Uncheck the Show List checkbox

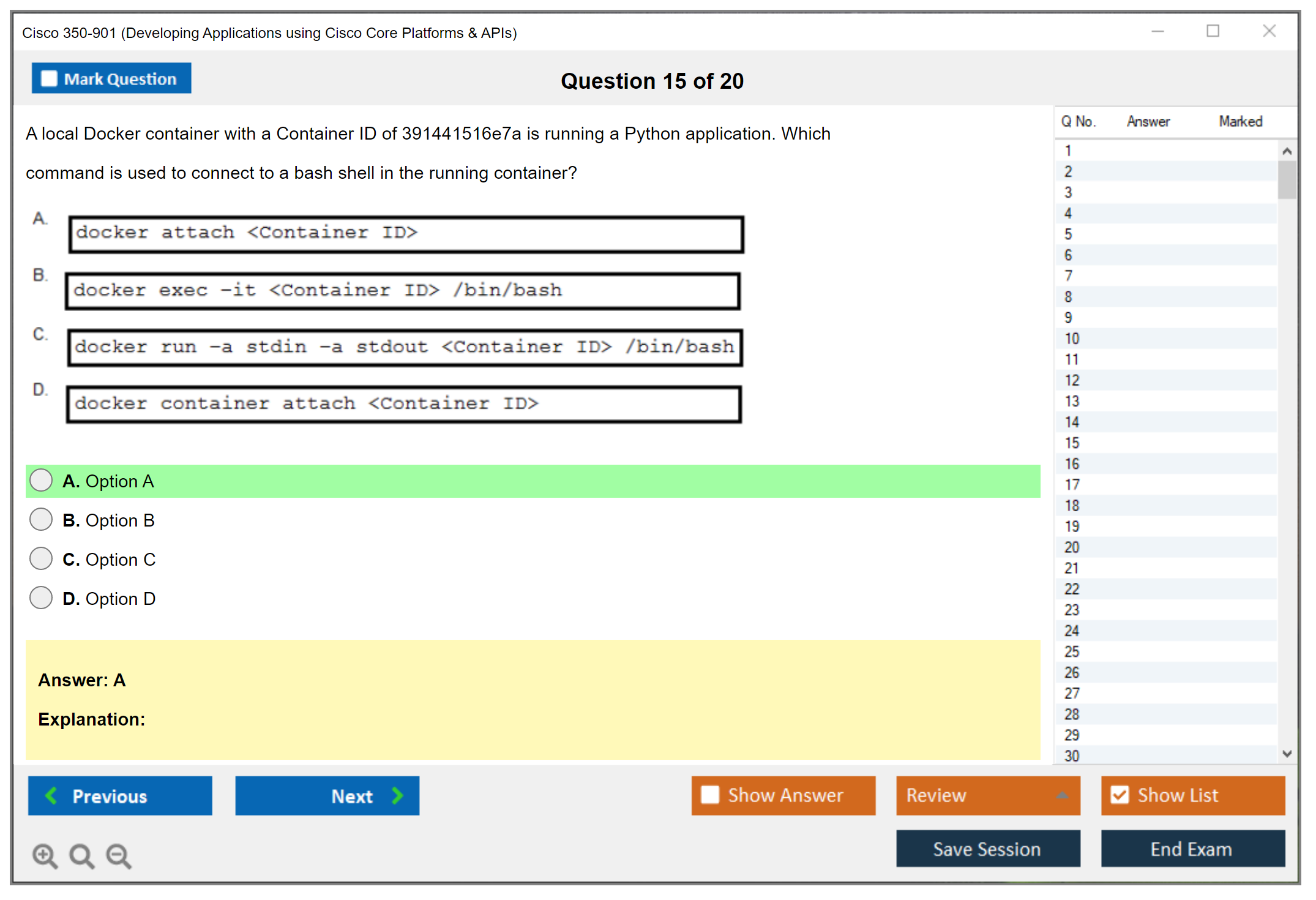tap(1120, 795)
